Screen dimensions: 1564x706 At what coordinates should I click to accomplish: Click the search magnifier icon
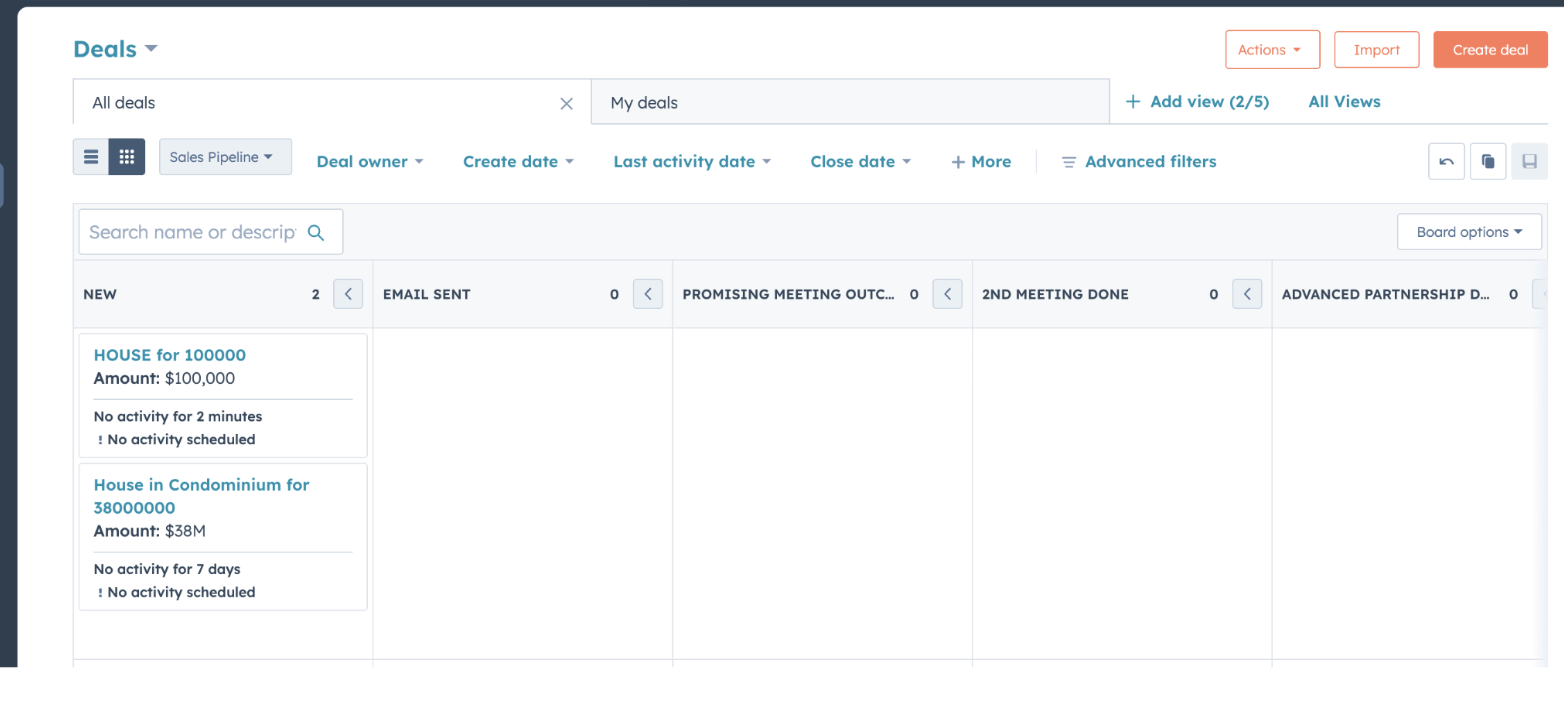point(316,232)
